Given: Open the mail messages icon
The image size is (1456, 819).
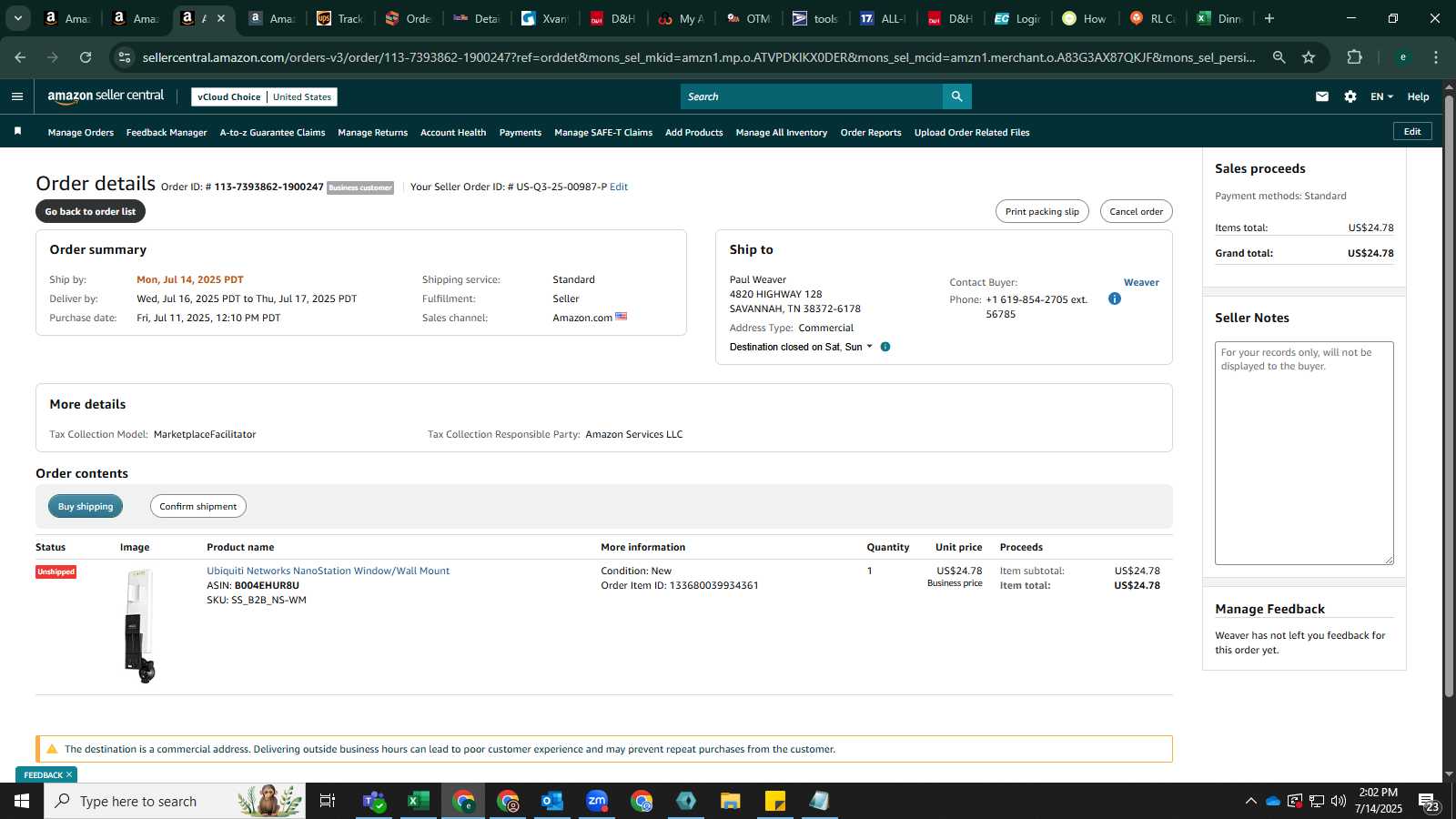Looking at the screenshot, I should (x=1322, y=96).
